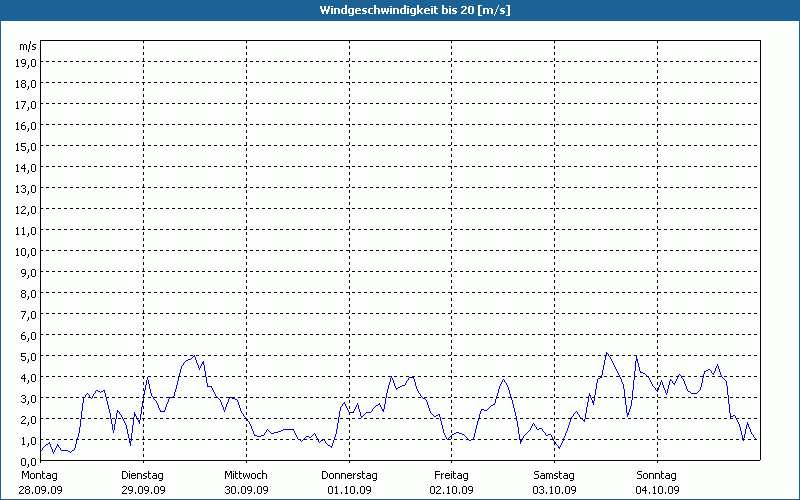800x500 pixels.
Task: Select the Freitag day label
Action: click(451, 476)
